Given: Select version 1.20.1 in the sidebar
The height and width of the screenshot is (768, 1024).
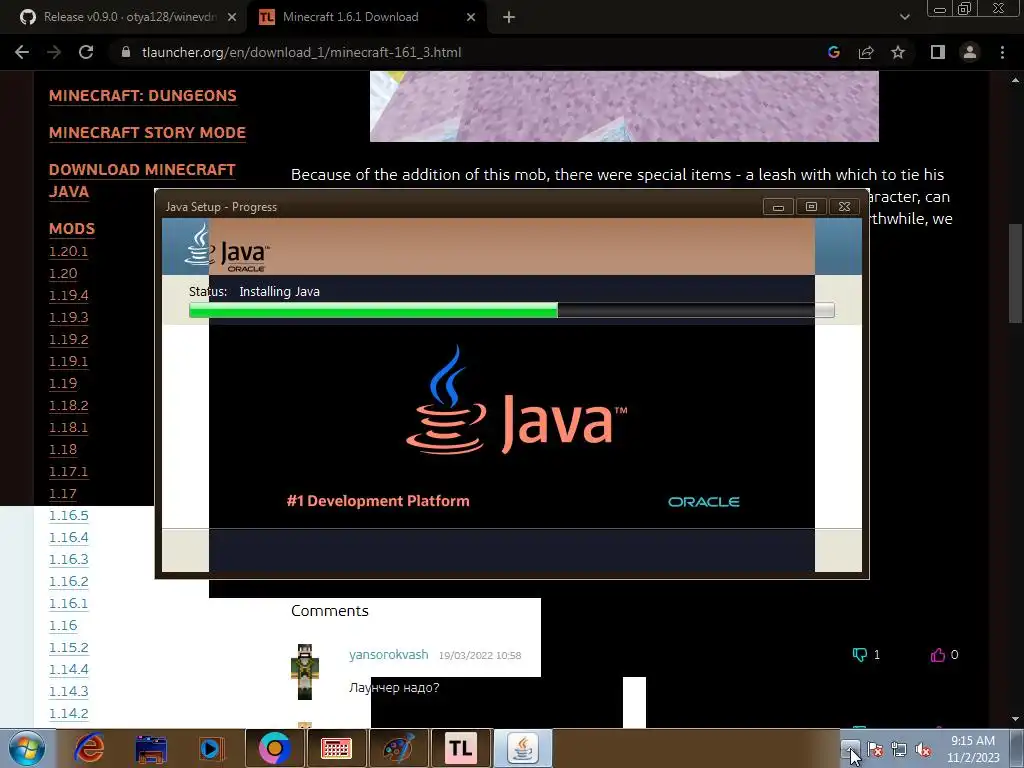Looking at the screenshot, I should coord(69,251).
